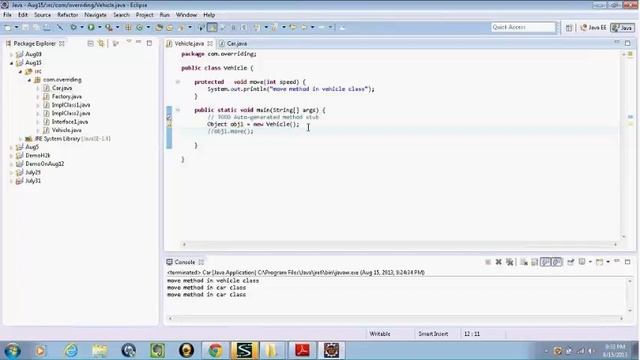Viewport: 640px width, 360px height.
Task: Click Collapse All in Package Explorer
Action: 90,43
